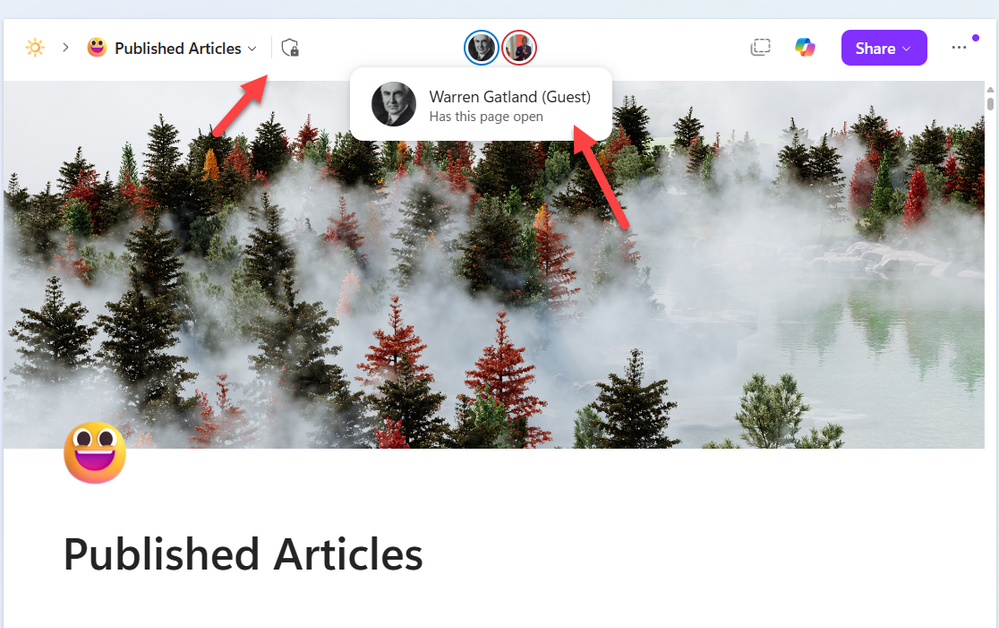Click the sun workspace icon
The height and width of the screenshot is (628, 999).
tap(35, 48)
